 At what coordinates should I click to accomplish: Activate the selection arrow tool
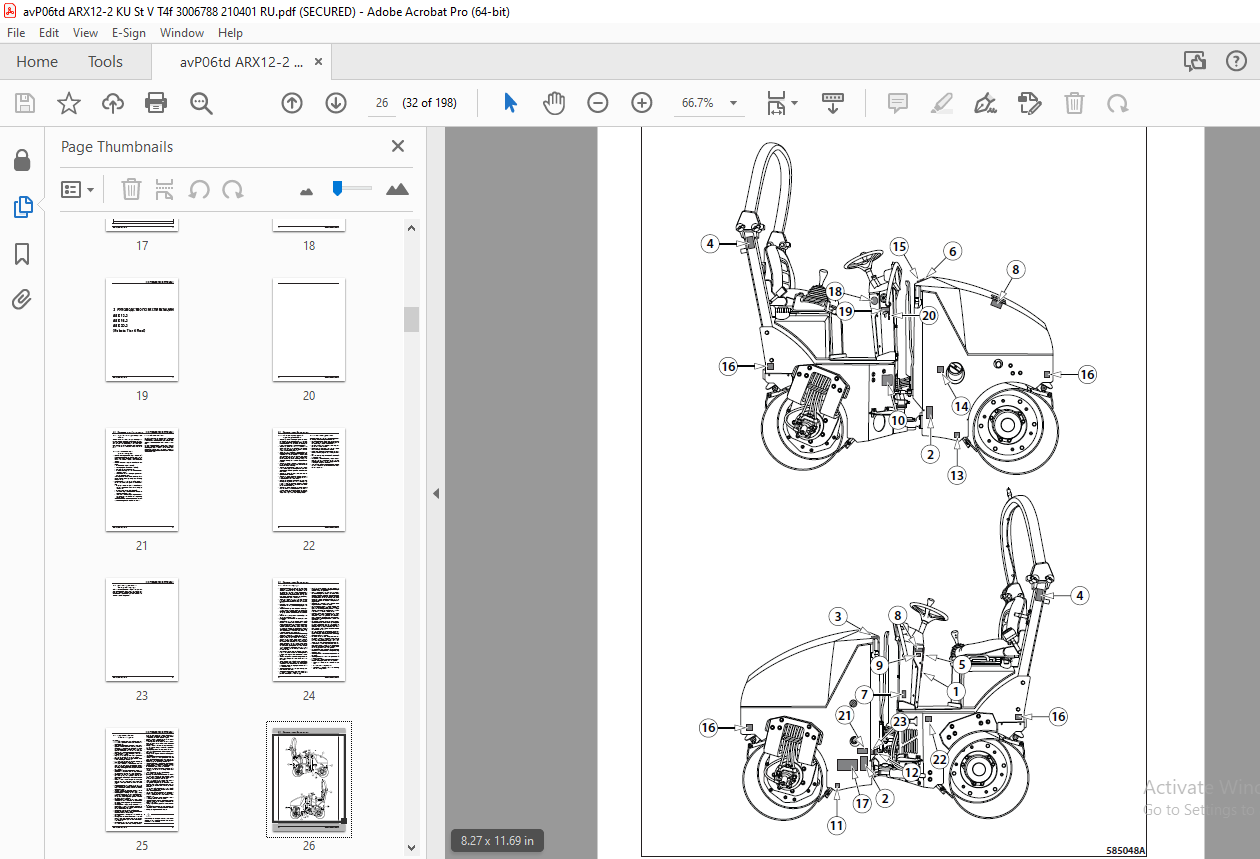tap(510, 102)
